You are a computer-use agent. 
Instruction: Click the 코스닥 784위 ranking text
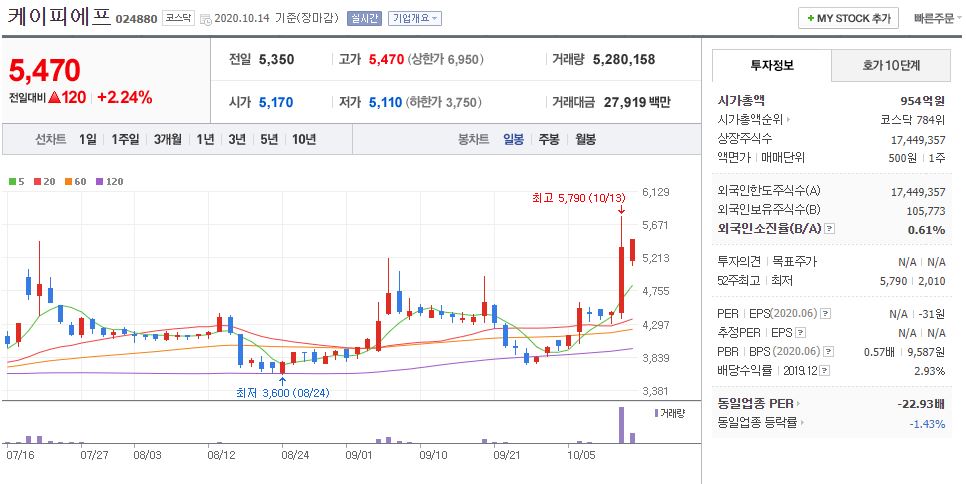pos(913,120)
